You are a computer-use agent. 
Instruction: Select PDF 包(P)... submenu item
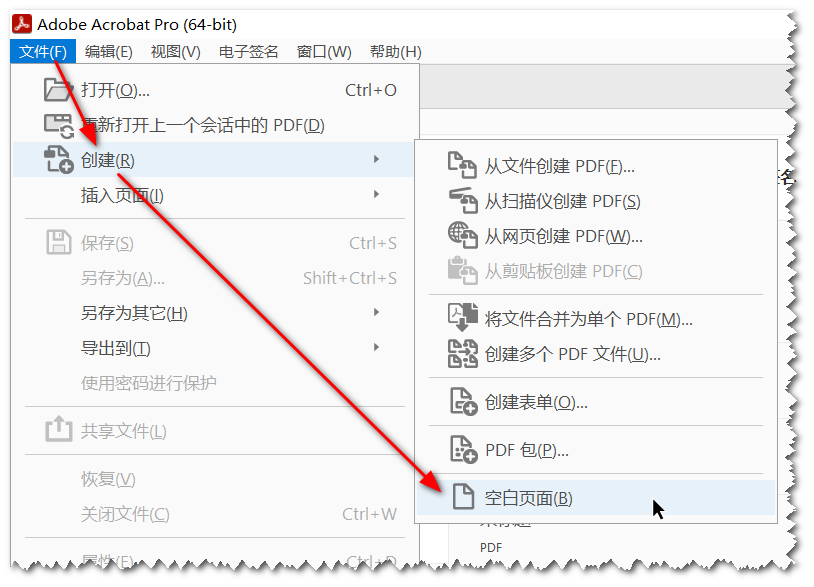pos(596,450)
